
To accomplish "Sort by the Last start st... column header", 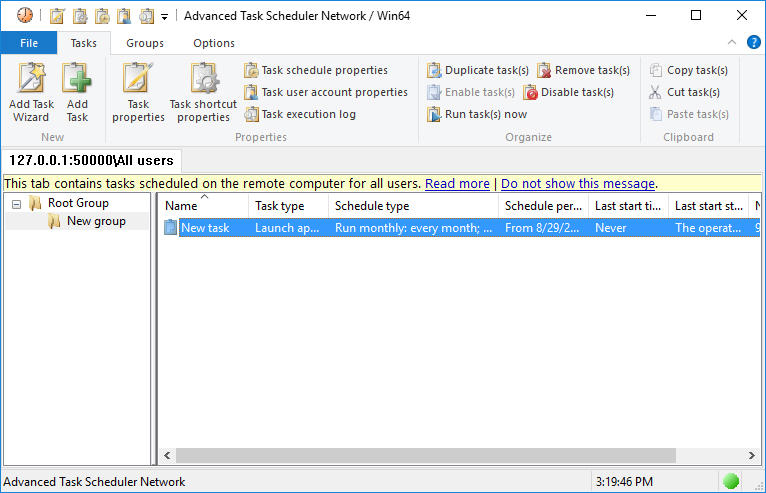I will click(709, 206).
